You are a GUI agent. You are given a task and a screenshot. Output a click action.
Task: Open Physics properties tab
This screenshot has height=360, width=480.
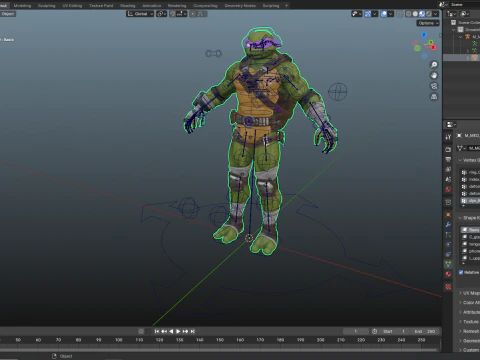point(448,244)
